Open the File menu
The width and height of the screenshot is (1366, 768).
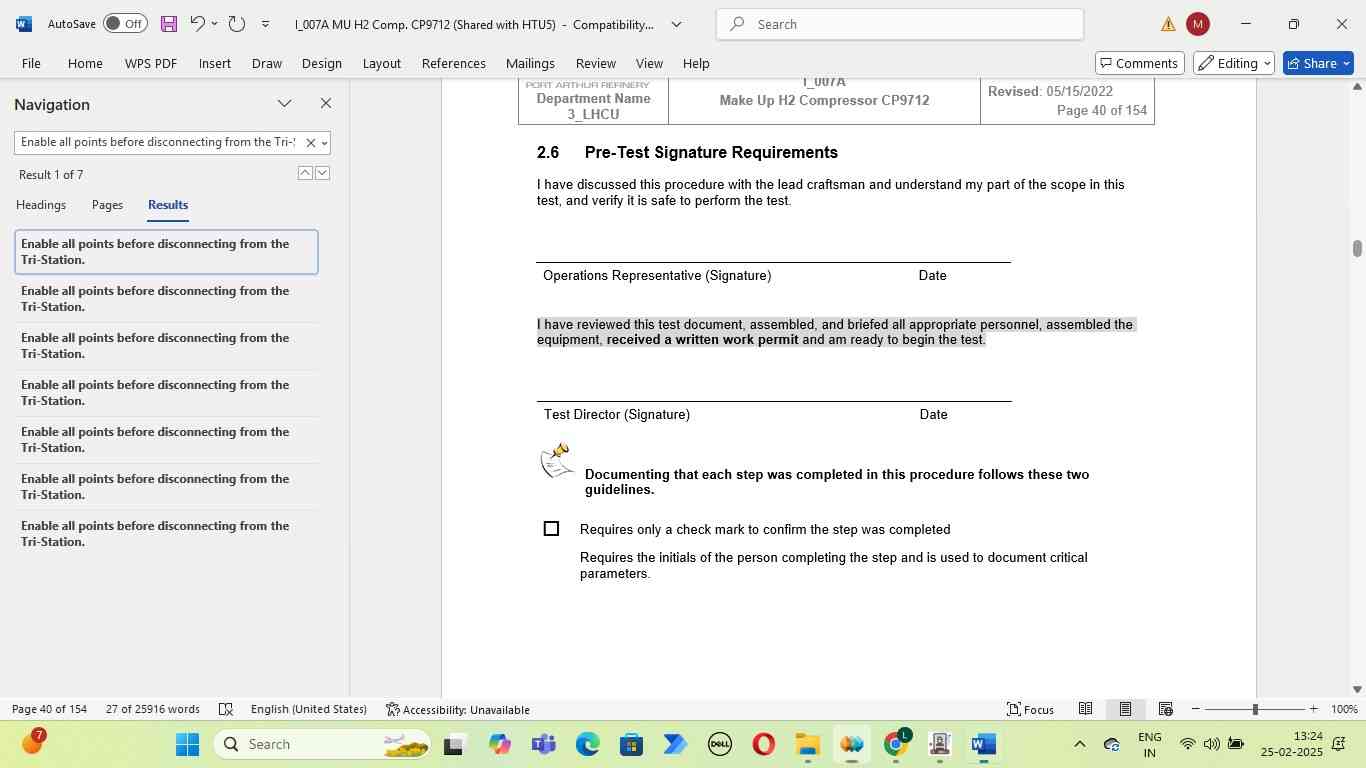point(31,63)
